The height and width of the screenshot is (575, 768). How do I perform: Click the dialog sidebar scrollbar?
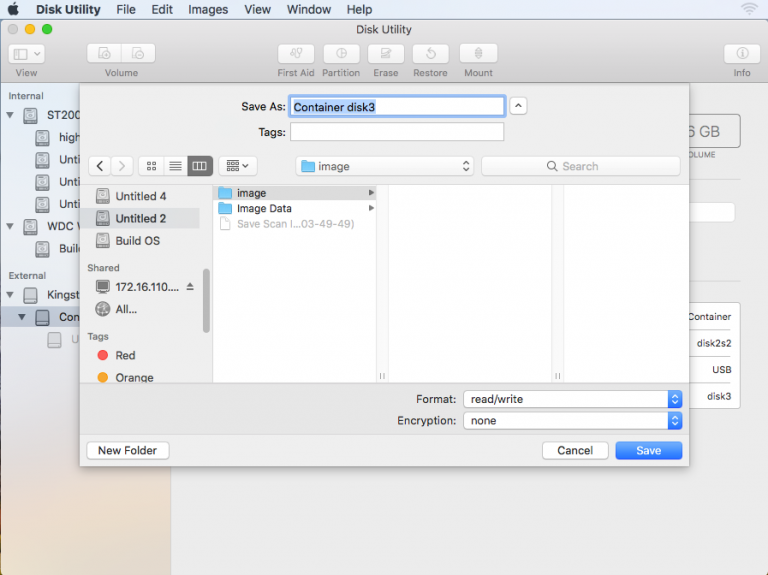[x=206, y=301]
